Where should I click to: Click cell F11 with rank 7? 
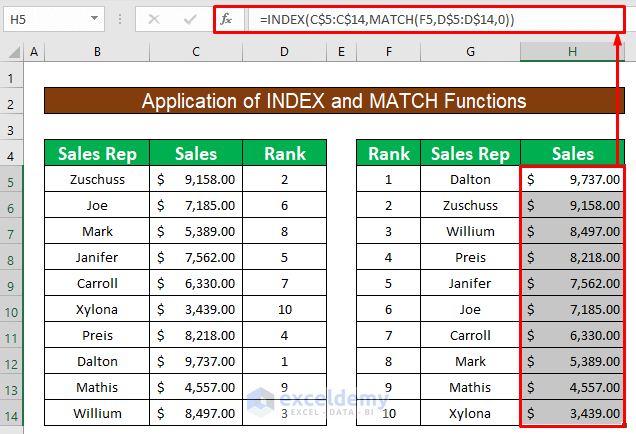tap(389, 335)
